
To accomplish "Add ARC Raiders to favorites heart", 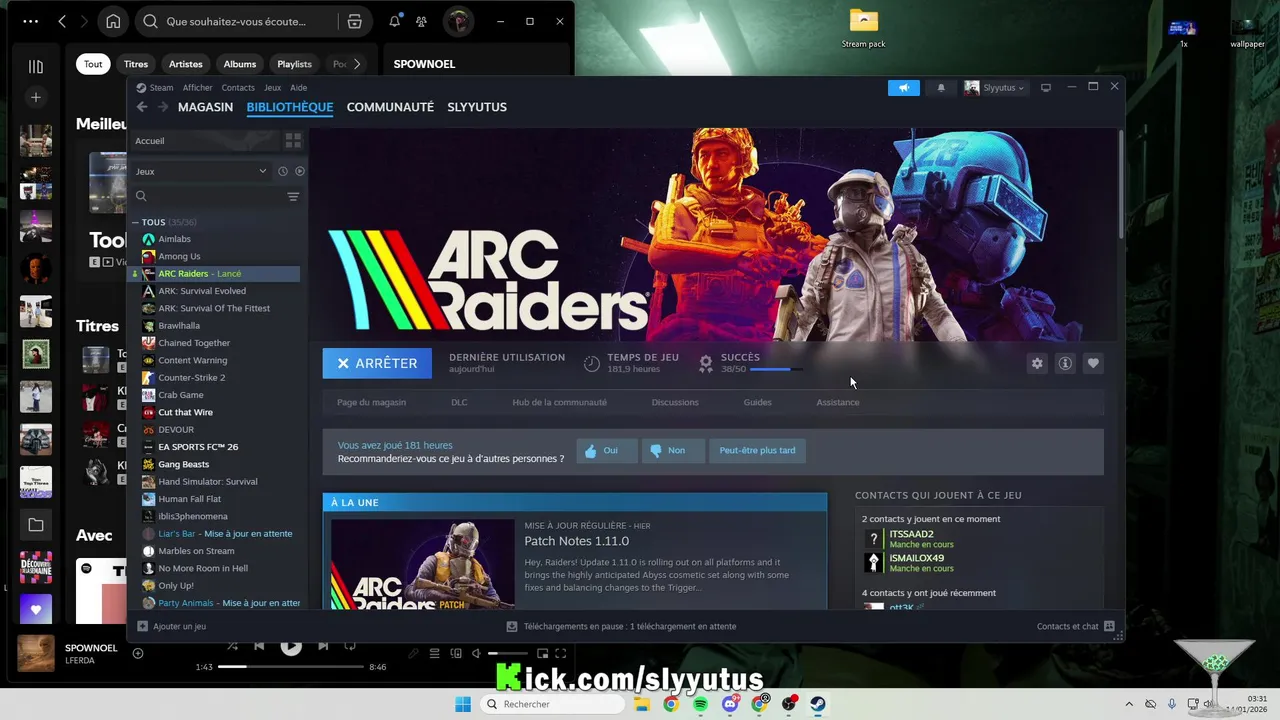I will pos(1093,364).
